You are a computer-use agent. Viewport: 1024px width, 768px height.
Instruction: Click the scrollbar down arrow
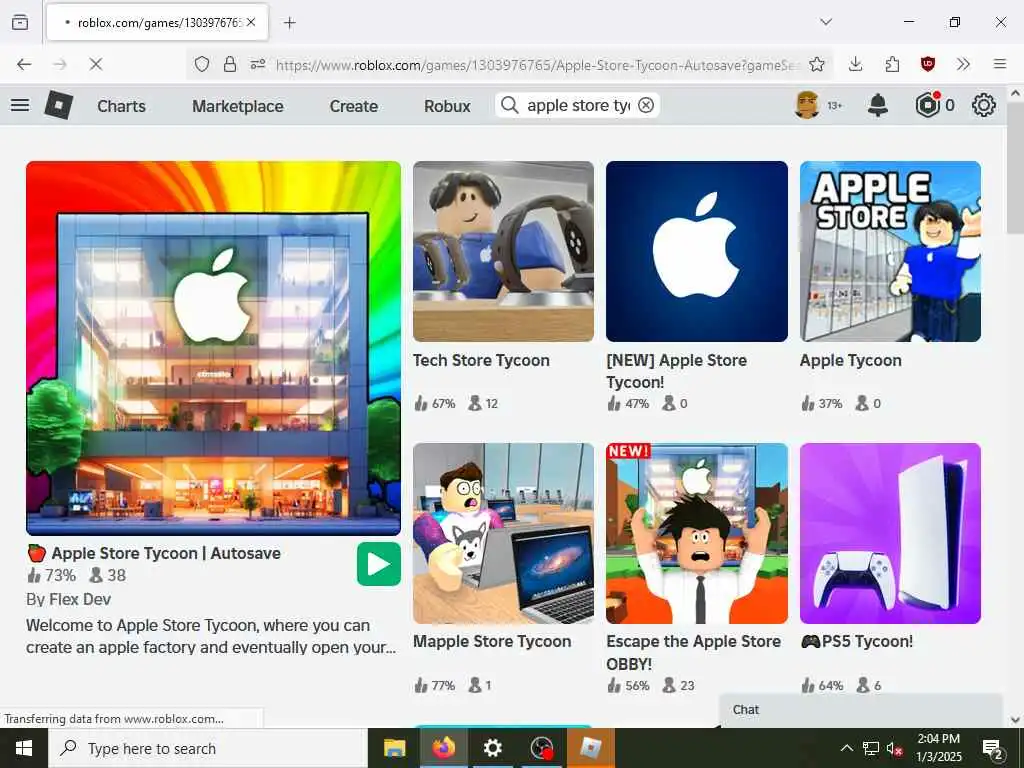(x=1015, y=720)
